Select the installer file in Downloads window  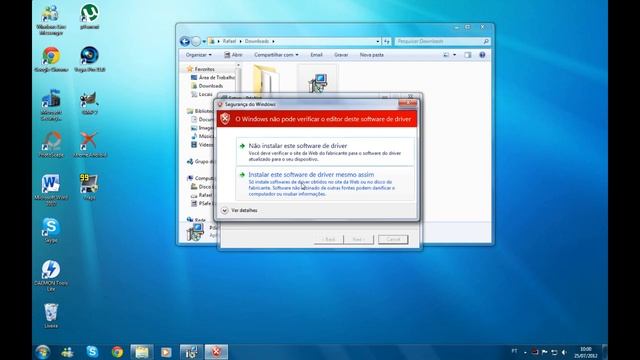coord(318,80)
